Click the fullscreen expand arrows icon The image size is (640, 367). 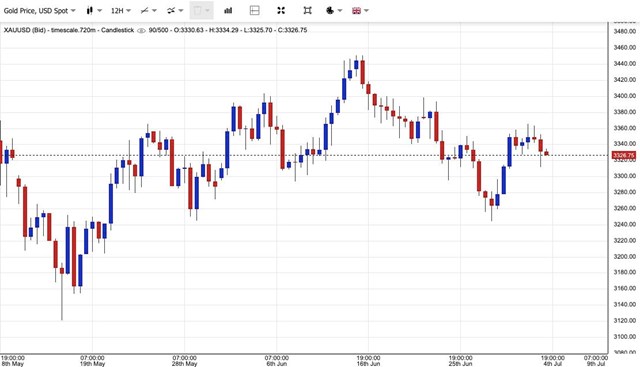[281, 11]
